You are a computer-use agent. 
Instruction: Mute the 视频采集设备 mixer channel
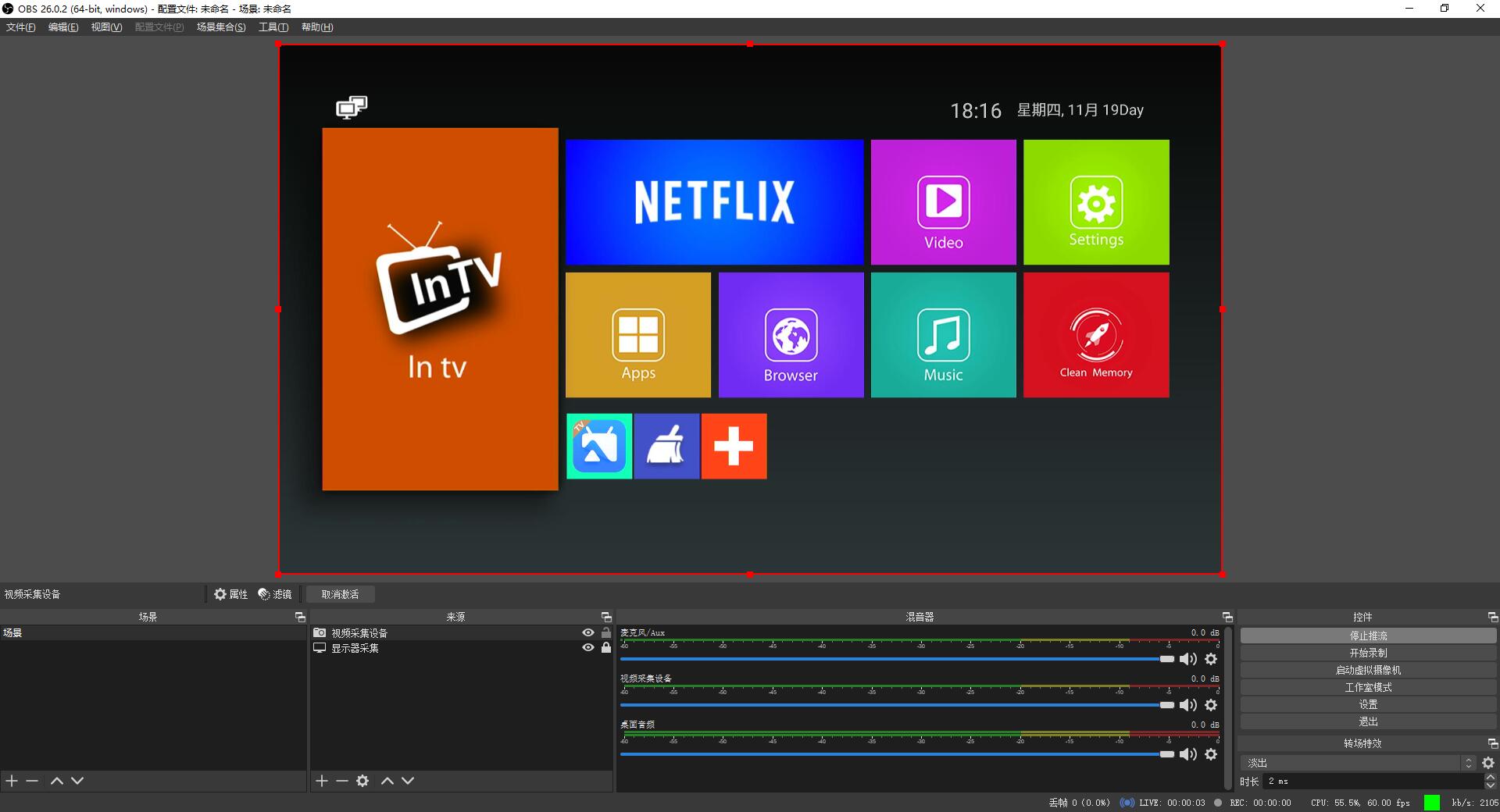1188,705
